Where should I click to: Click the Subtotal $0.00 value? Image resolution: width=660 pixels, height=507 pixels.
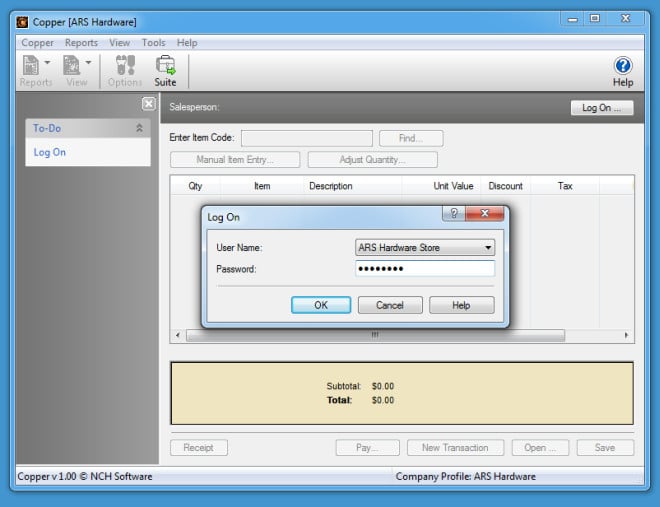tap(383, 386)
